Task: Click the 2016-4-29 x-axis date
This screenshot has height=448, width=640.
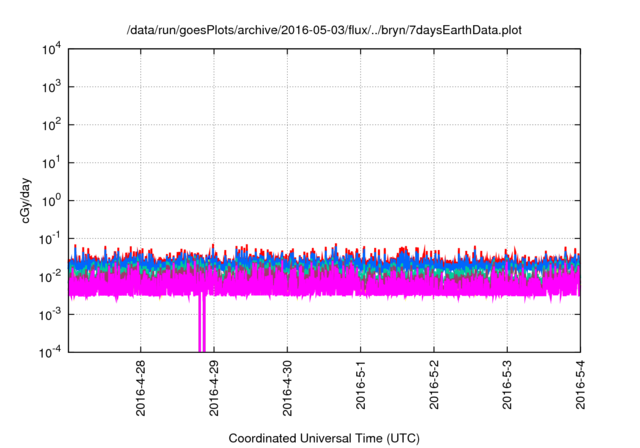Action: tap(214, 388)
